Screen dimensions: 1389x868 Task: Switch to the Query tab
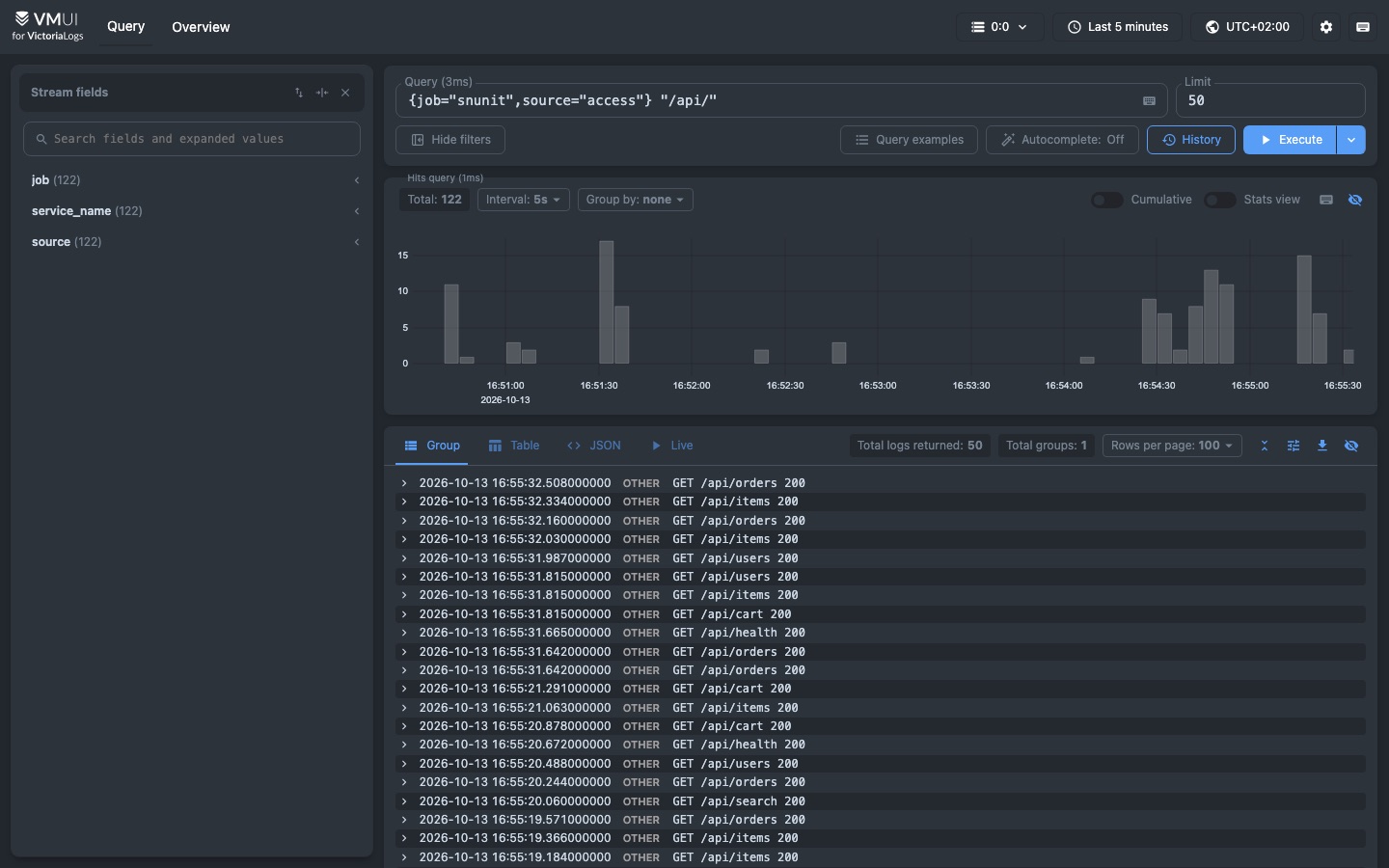point(125,27)
